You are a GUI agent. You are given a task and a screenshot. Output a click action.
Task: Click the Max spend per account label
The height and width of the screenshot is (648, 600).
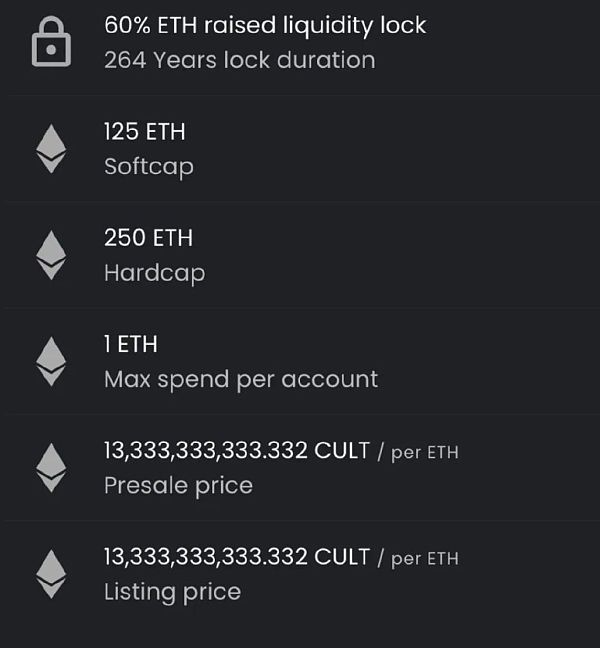tap(241, 379)
